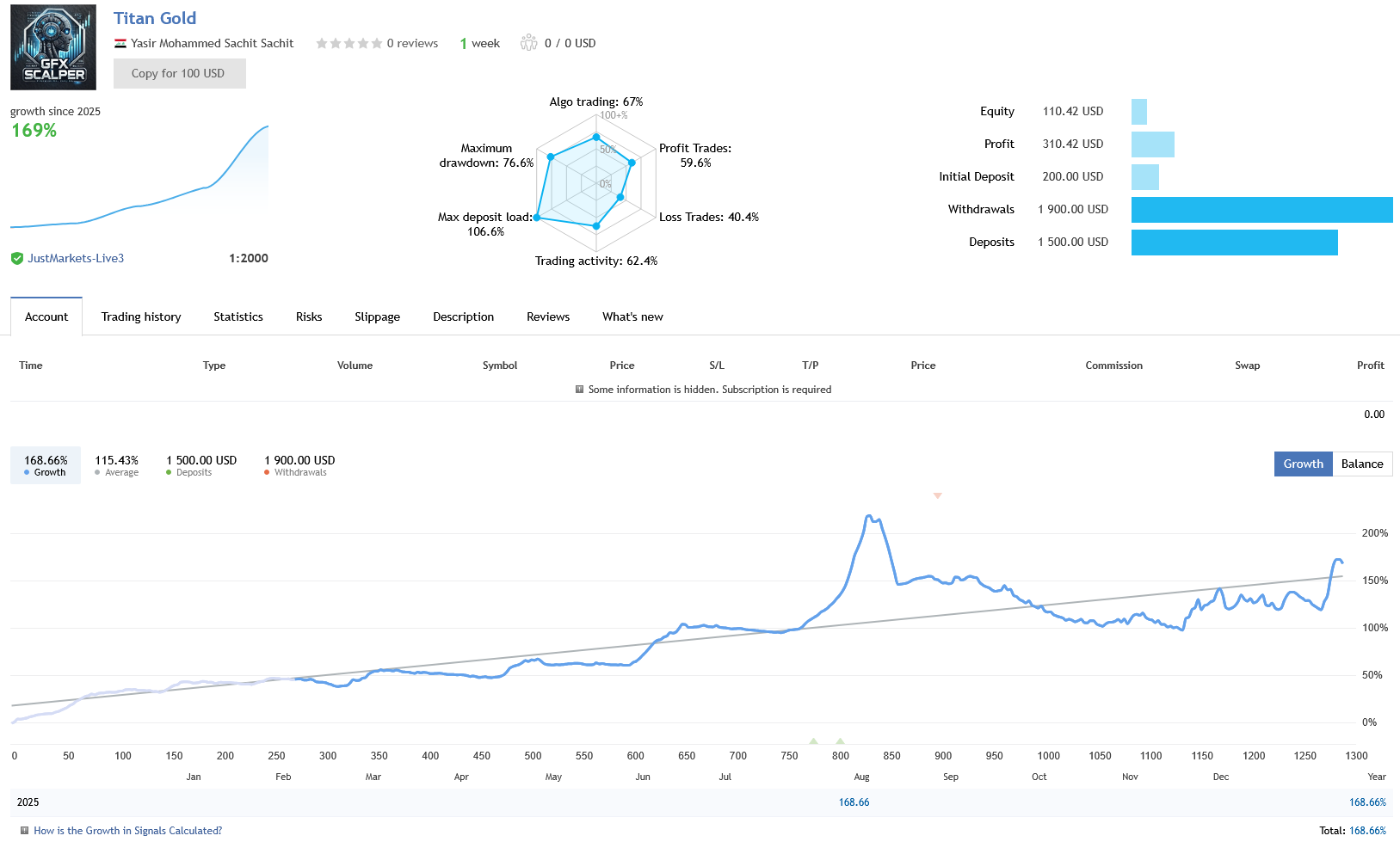Viewport: 1400px width, 848px height.
Task: Click the lock icon beside hidden information notice
Action: pos(579,390)
